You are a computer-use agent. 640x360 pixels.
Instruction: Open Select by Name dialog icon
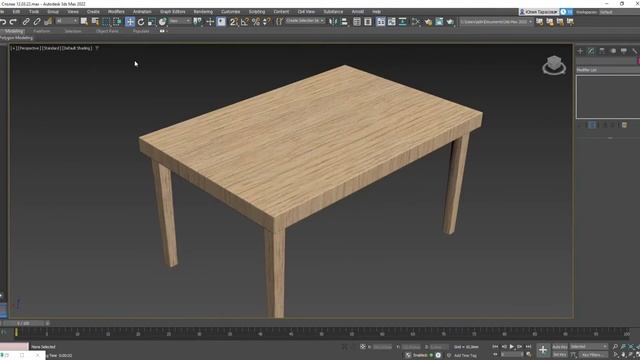point(95,22)
